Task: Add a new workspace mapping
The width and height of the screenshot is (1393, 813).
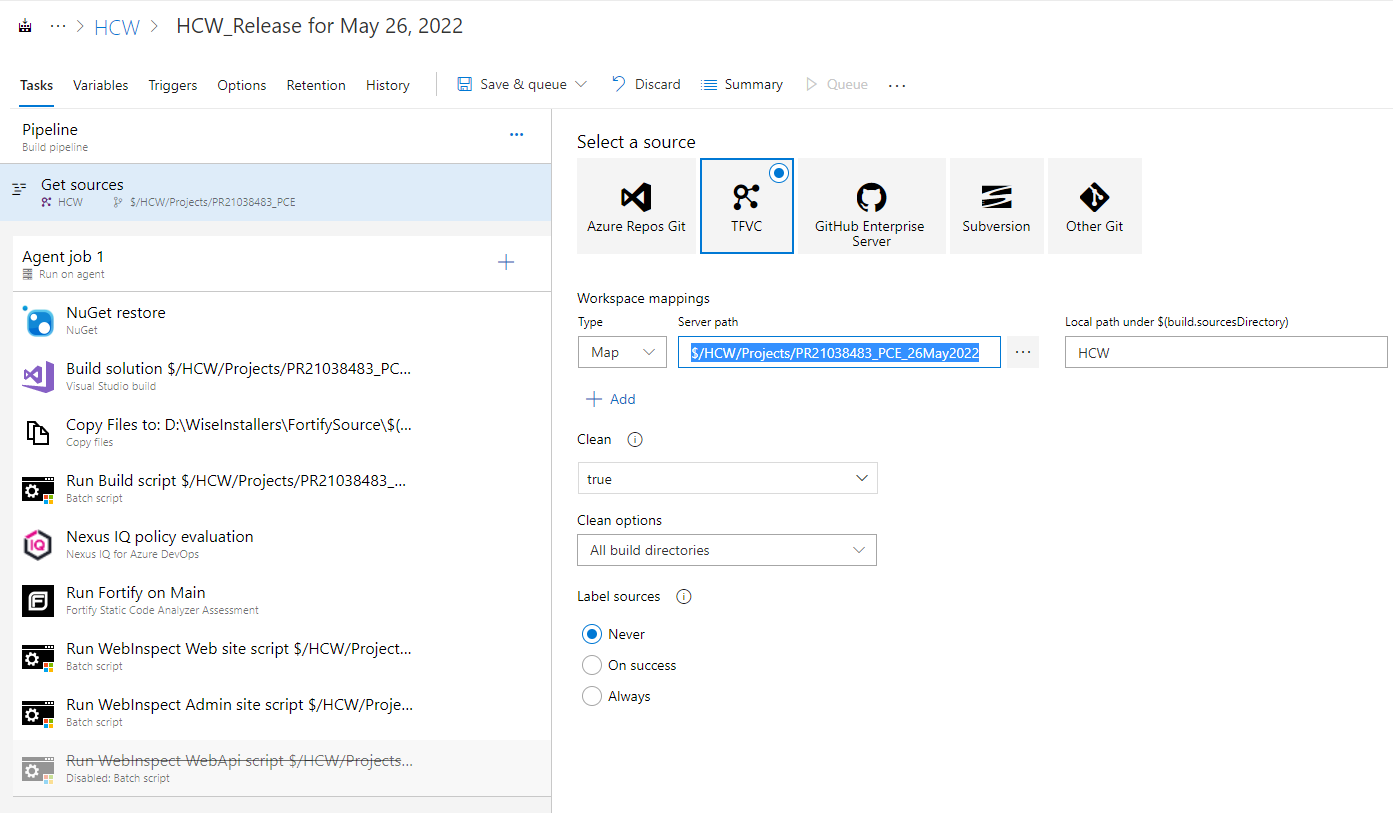Action: click(611, 399)
